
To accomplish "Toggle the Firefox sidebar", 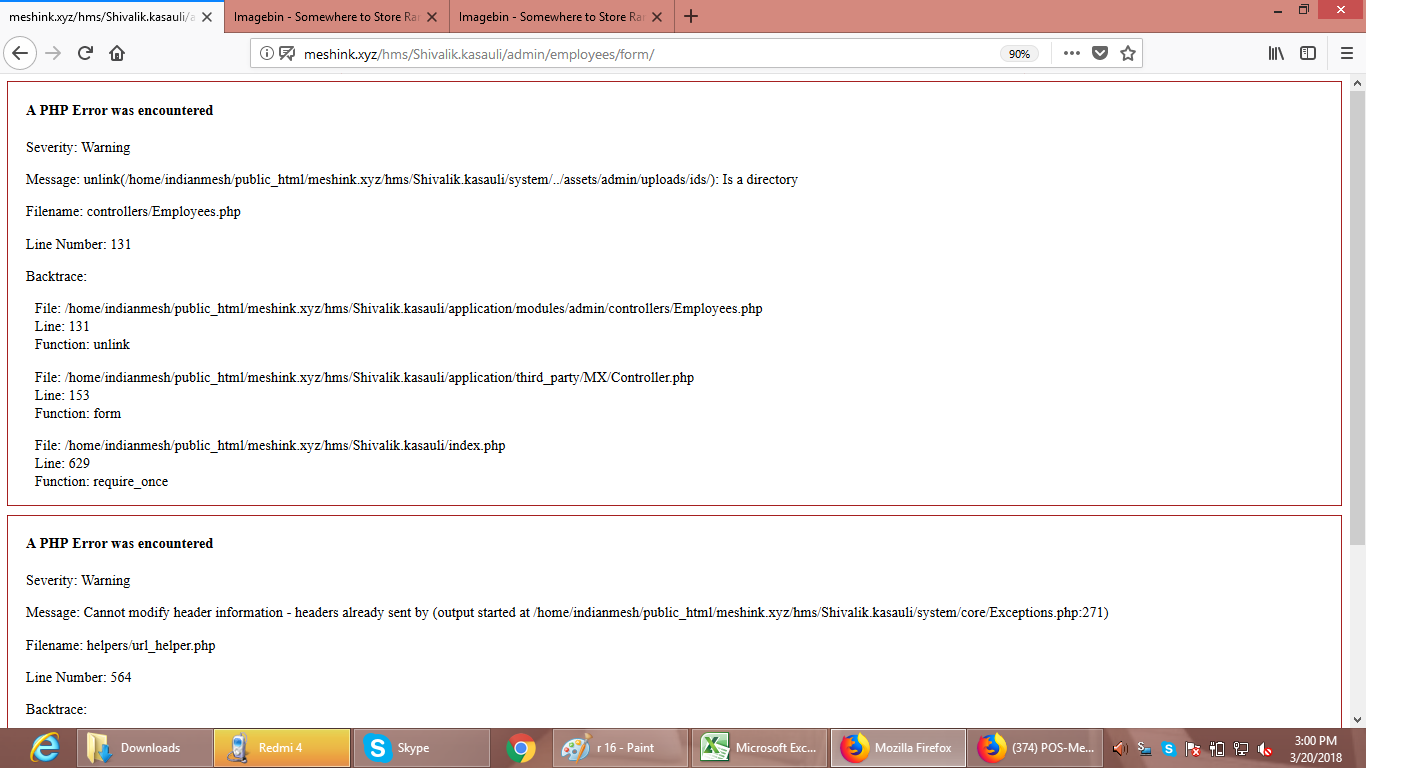I will [1308, 54].
